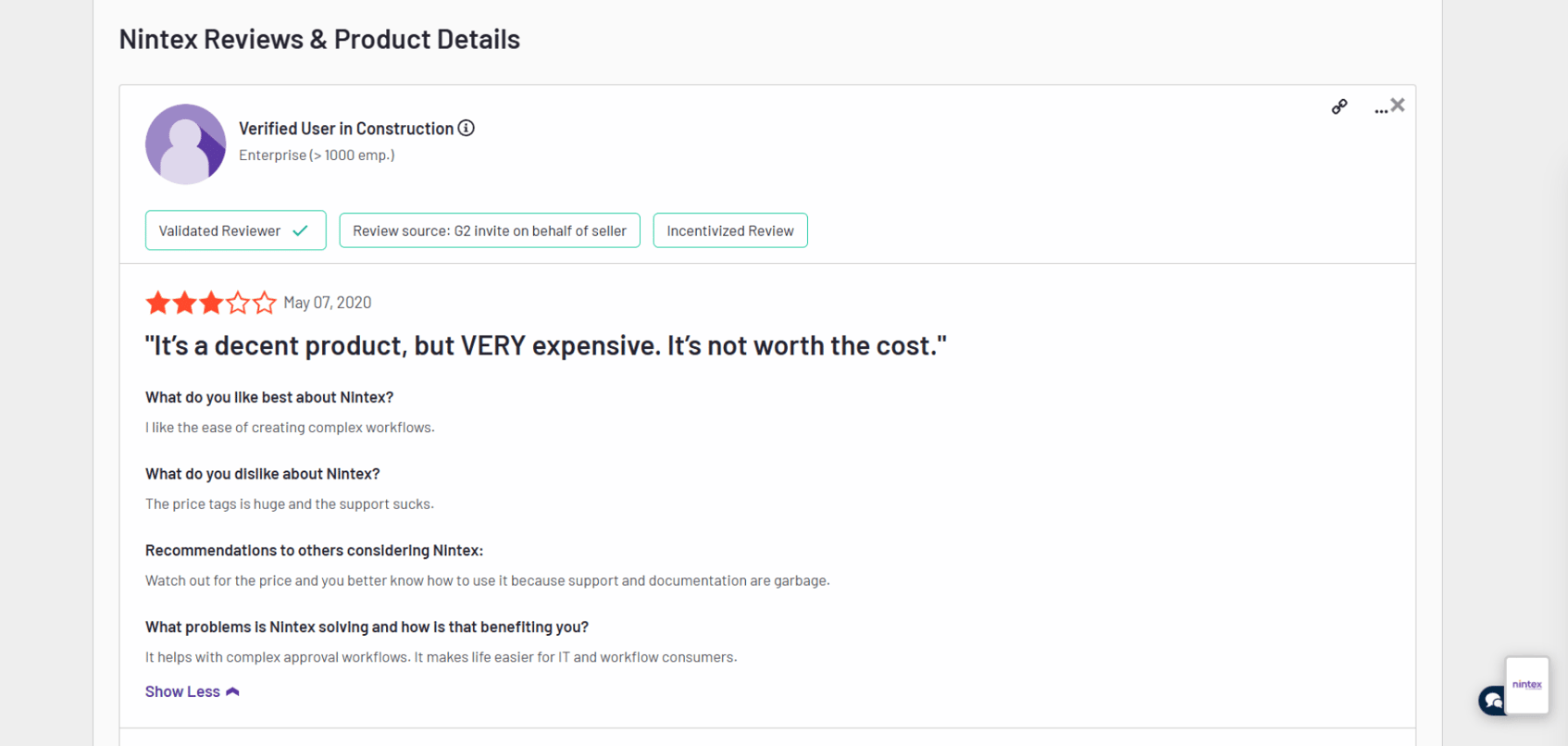Copy the review share link icon
1568x746 pixels.
(1339, 106)
